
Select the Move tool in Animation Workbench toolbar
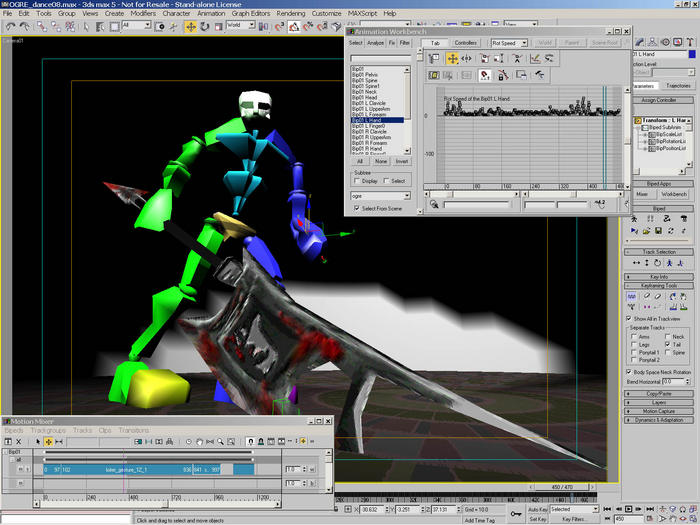[x=452, y=59]
